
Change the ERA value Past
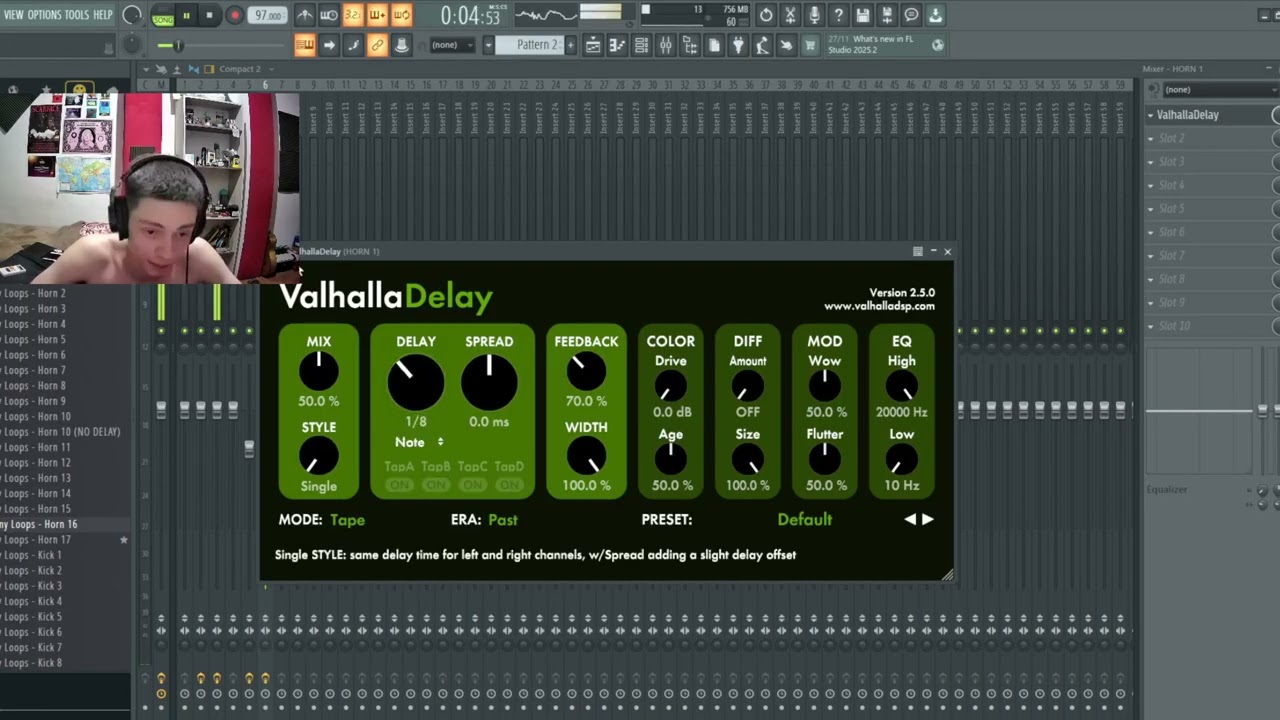pyautogui.click(x=503, y=520)
